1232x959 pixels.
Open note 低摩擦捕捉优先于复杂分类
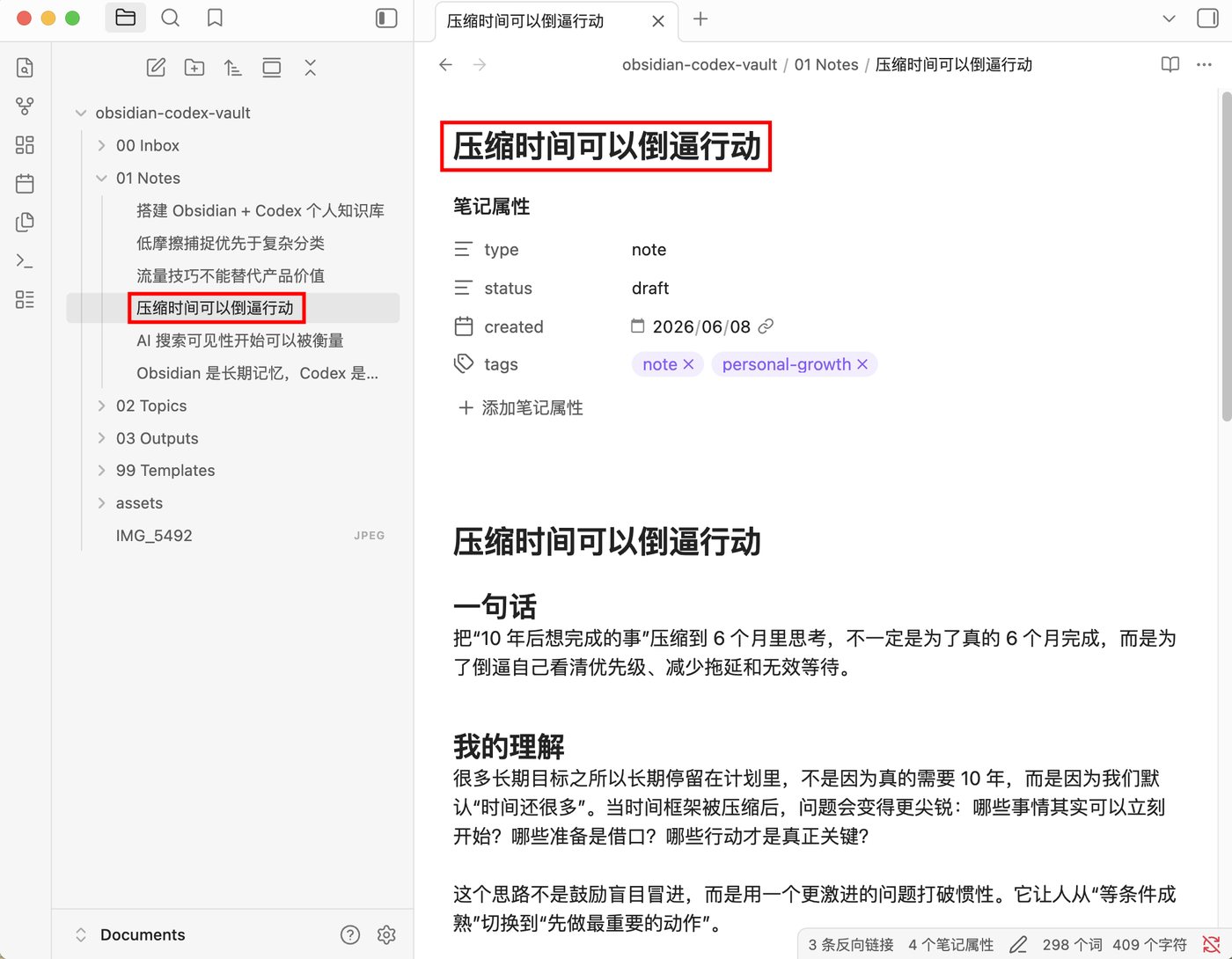tap(231, 243)
